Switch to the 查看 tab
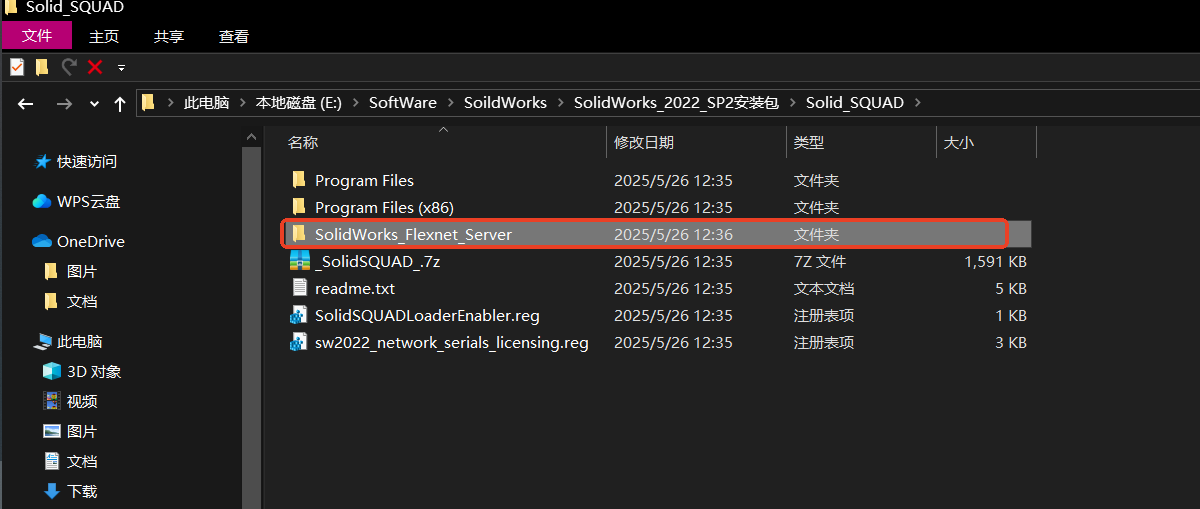Viewport: 1200px width, 509px height. 234,36
